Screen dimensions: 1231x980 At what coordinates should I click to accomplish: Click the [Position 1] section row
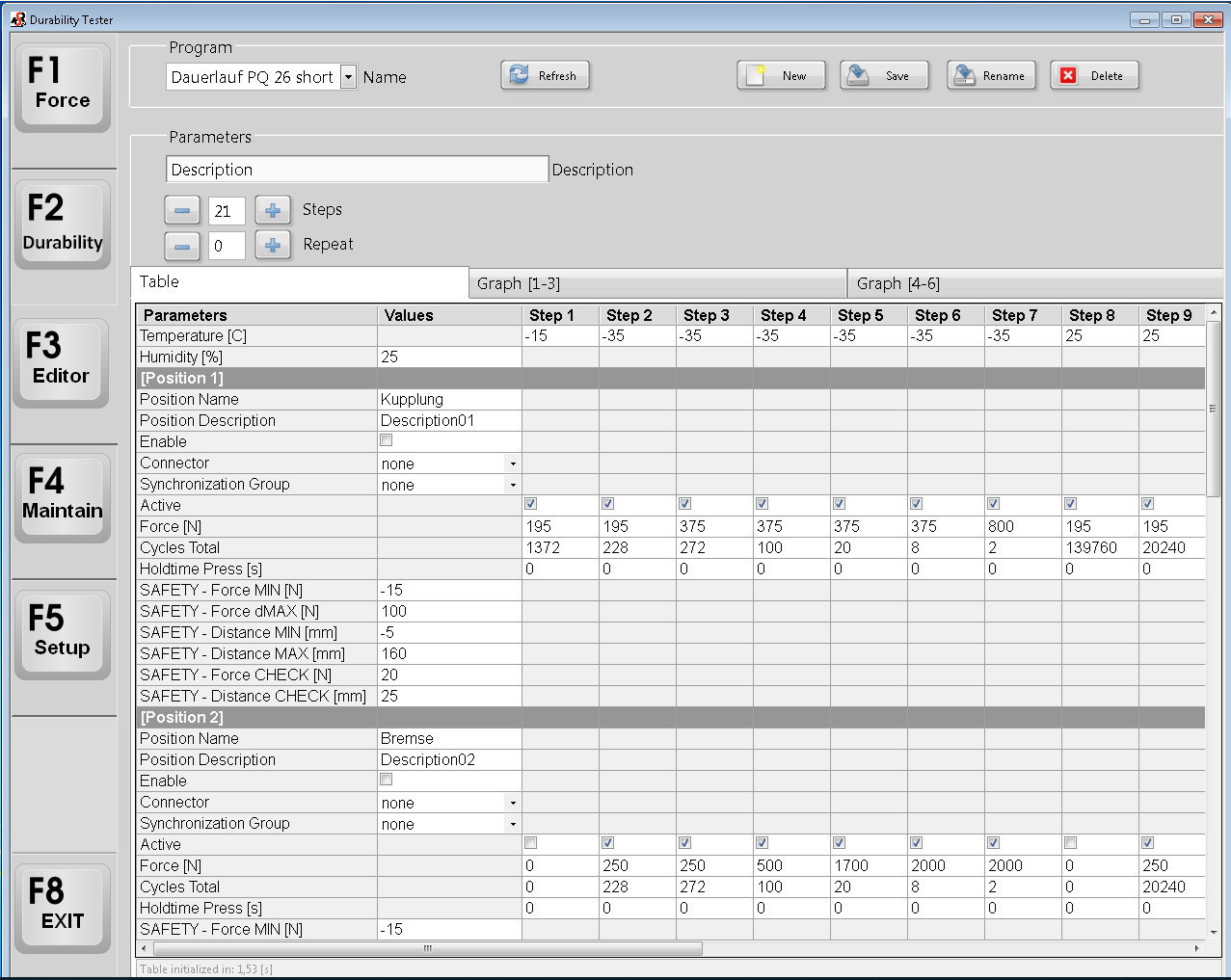tap(671, 378)
